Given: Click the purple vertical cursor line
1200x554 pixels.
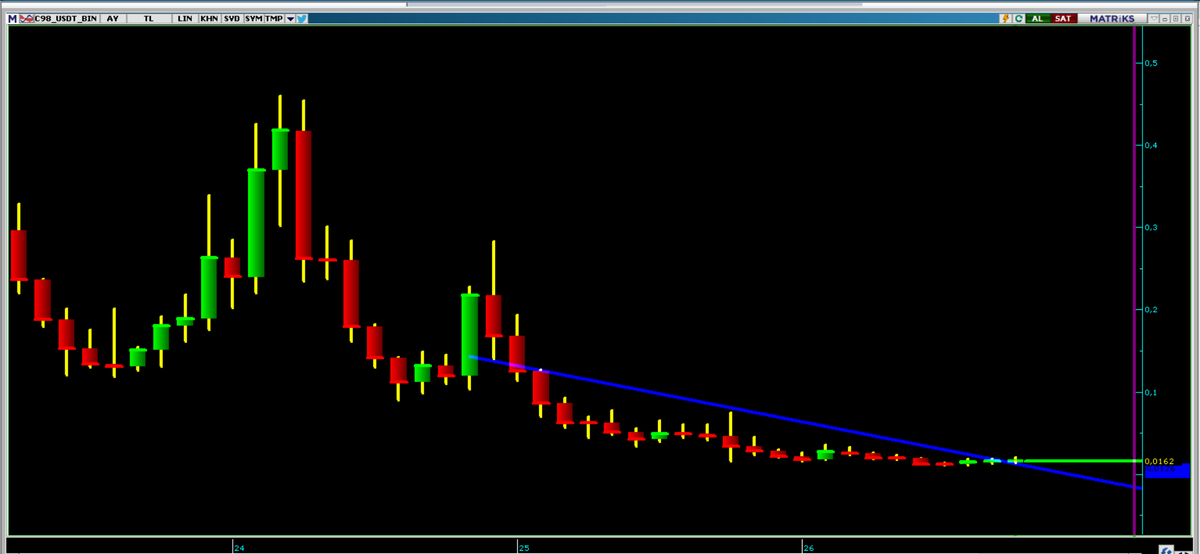Looking at the screenshot, I should click(x=1134, y=280).
